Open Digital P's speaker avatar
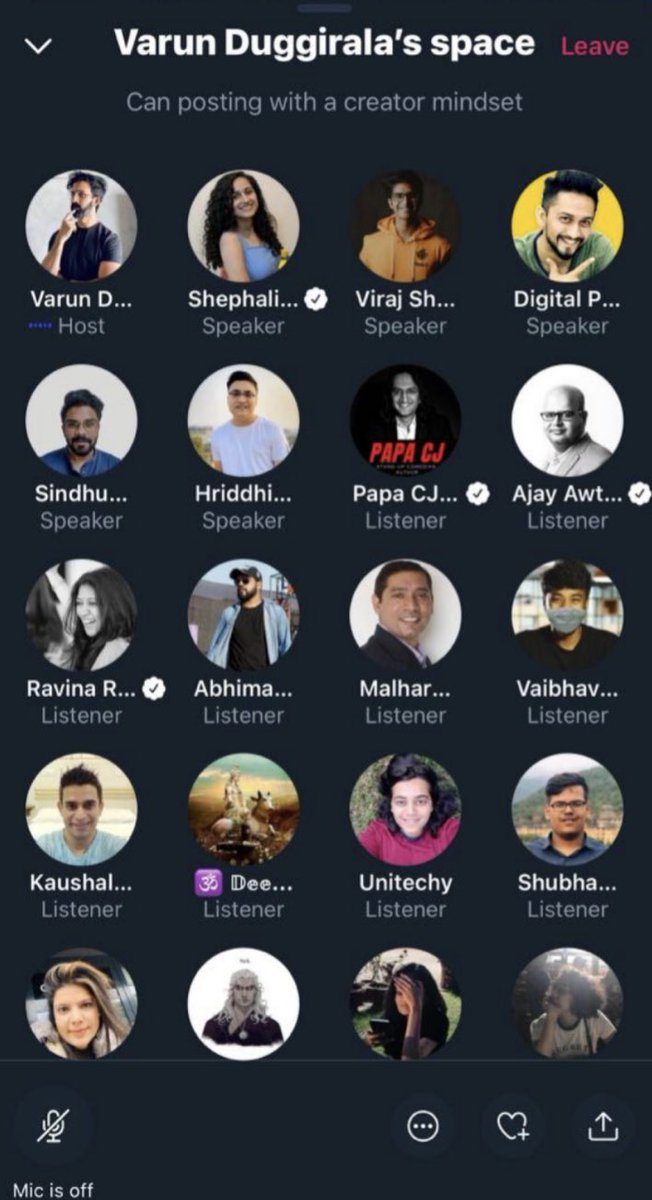 click(x=567, y=225)
